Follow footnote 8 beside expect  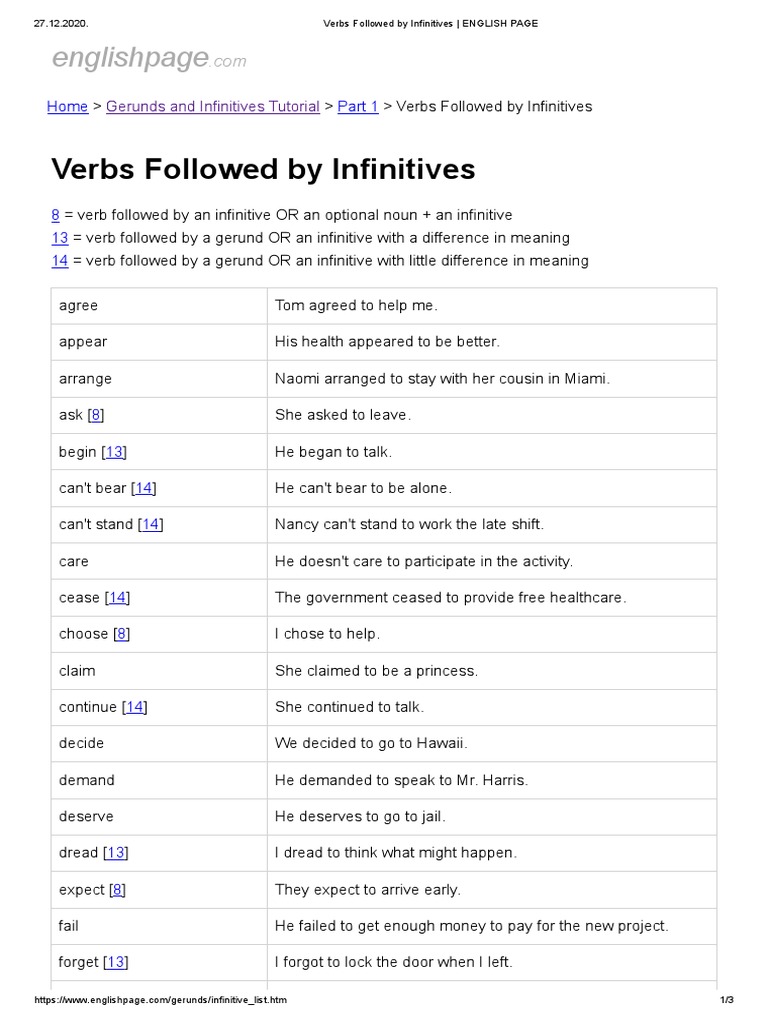[x=118, y=889]
